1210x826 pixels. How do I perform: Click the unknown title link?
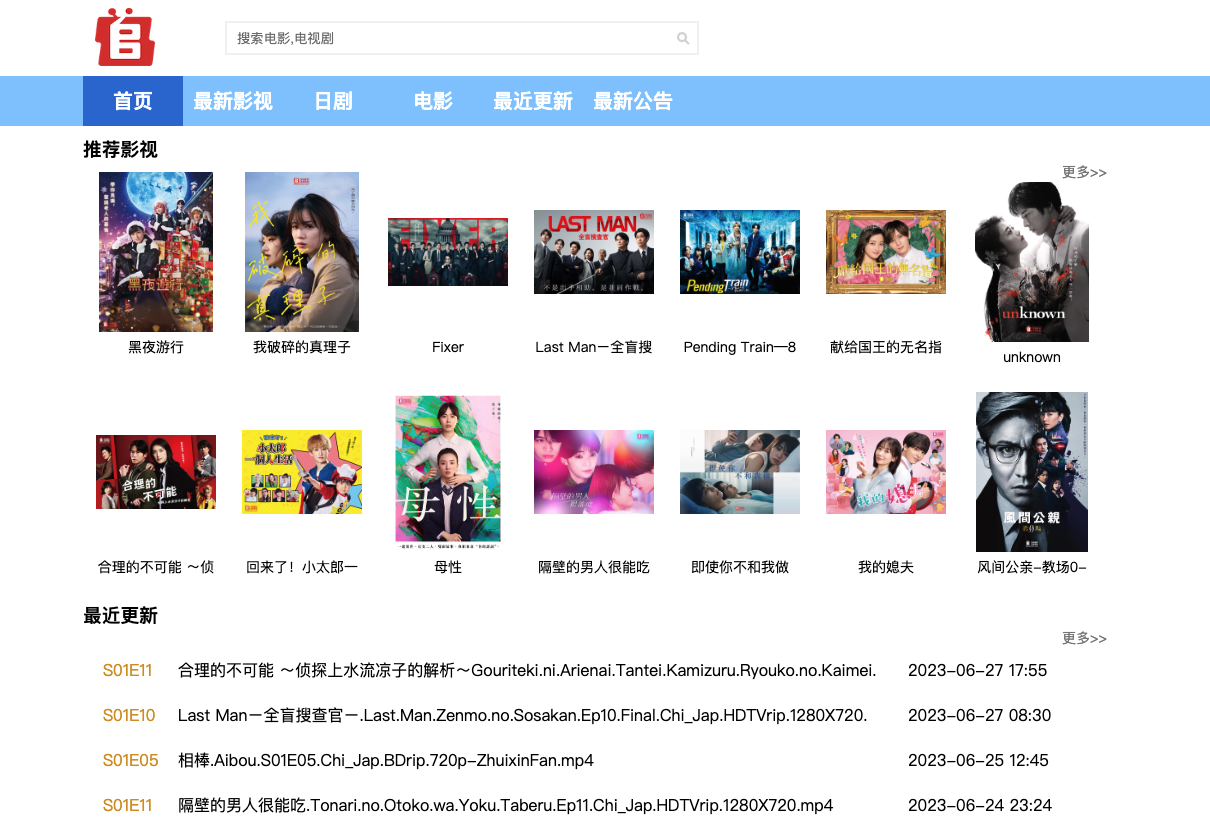(1032, 357)
